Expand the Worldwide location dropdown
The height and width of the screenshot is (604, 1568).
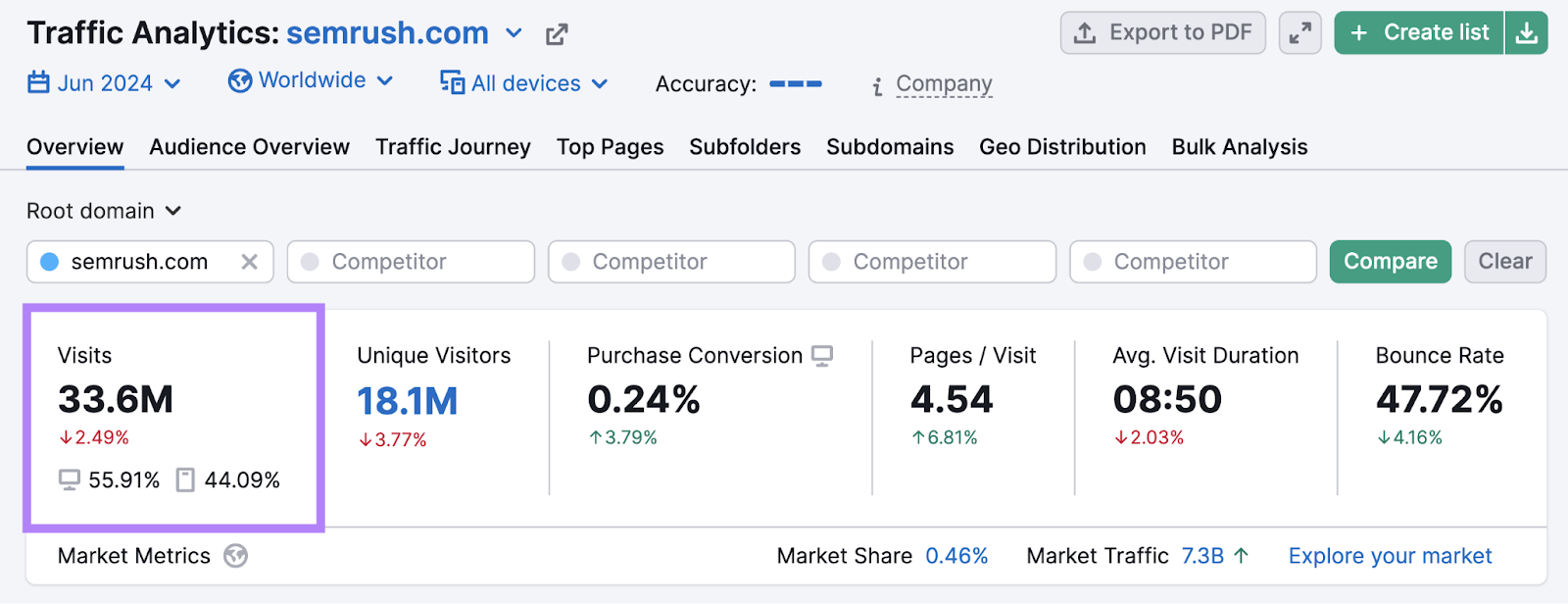(311, 81)
